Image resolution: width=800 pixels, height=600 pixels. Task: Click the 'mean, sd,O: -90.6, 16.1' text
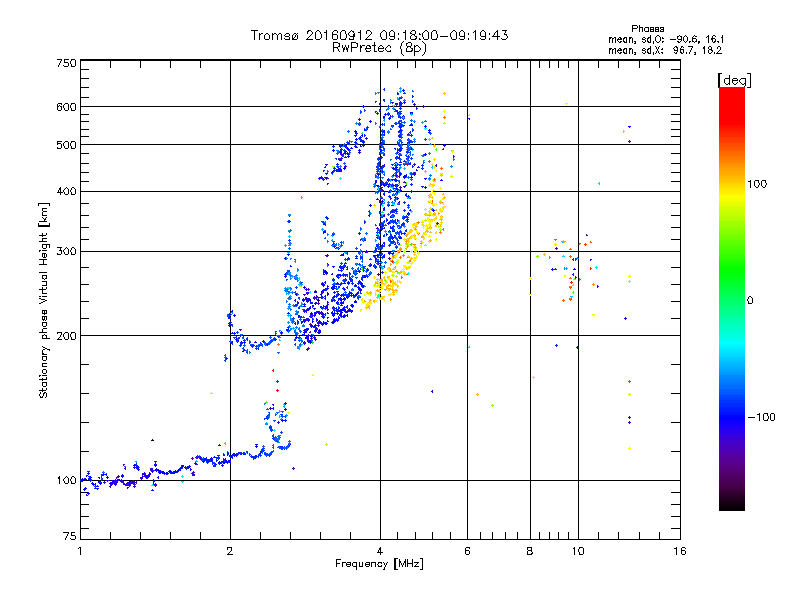click(x=666, y=39)
